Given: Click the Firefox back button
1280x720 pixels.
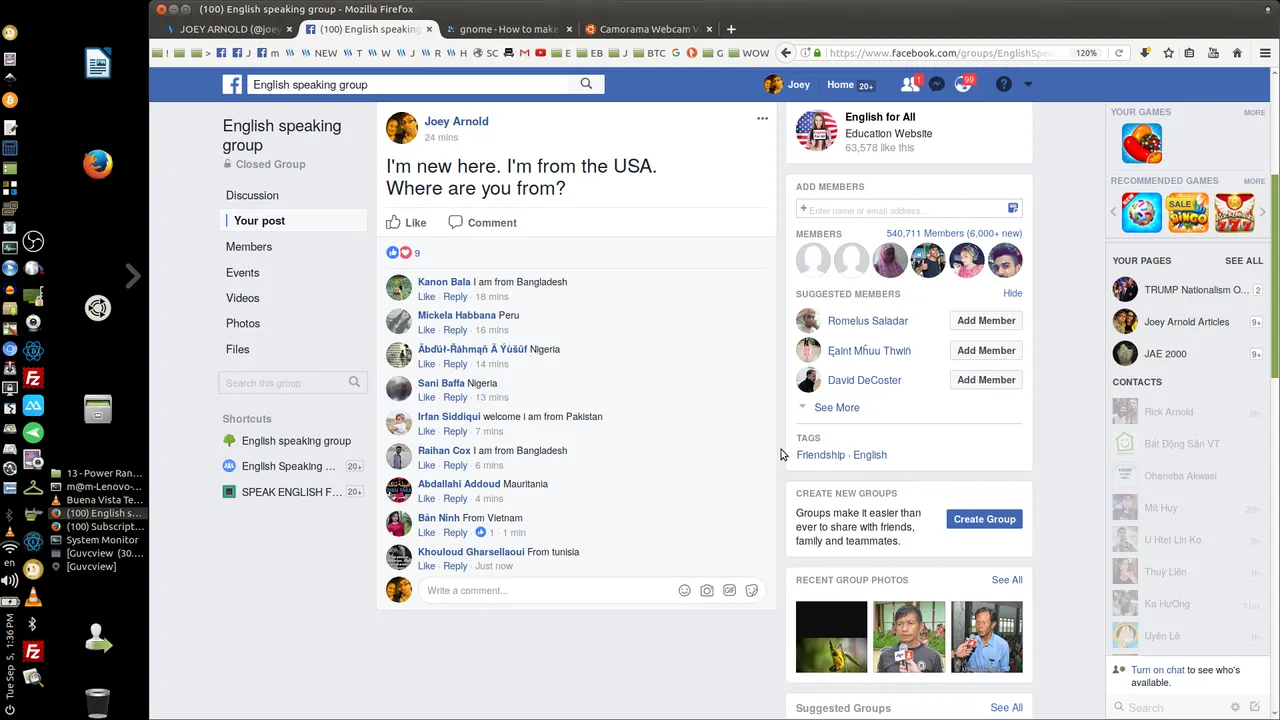Looking at the screenshot, I should click(x=786, y=53).
